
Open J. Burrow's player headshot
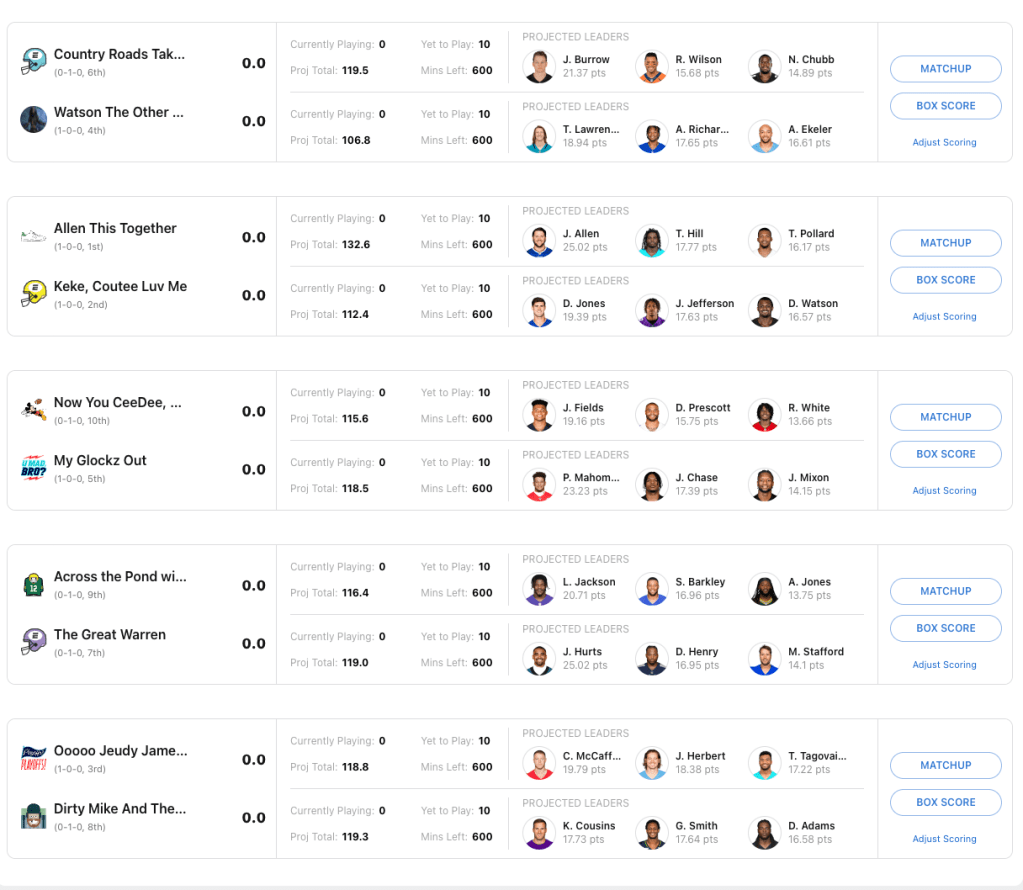(539, 66)
